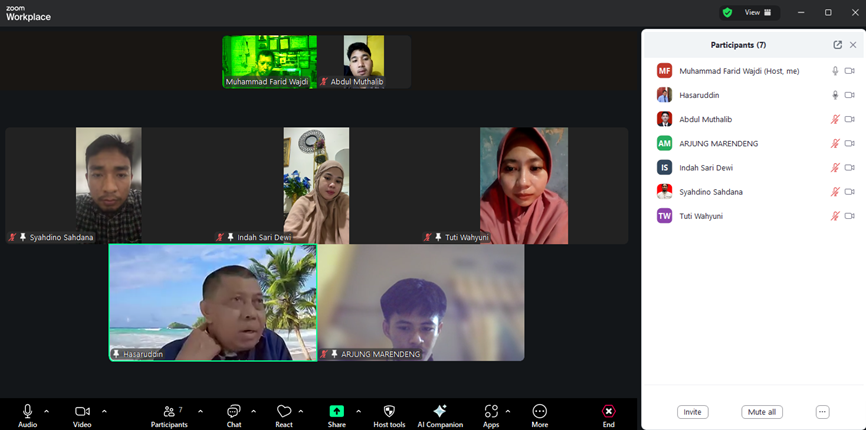This screenshot has width=866, height=430.
Task: Click the MF avatar of Muhammad Farid Wajdi
Action: (664, 71)
